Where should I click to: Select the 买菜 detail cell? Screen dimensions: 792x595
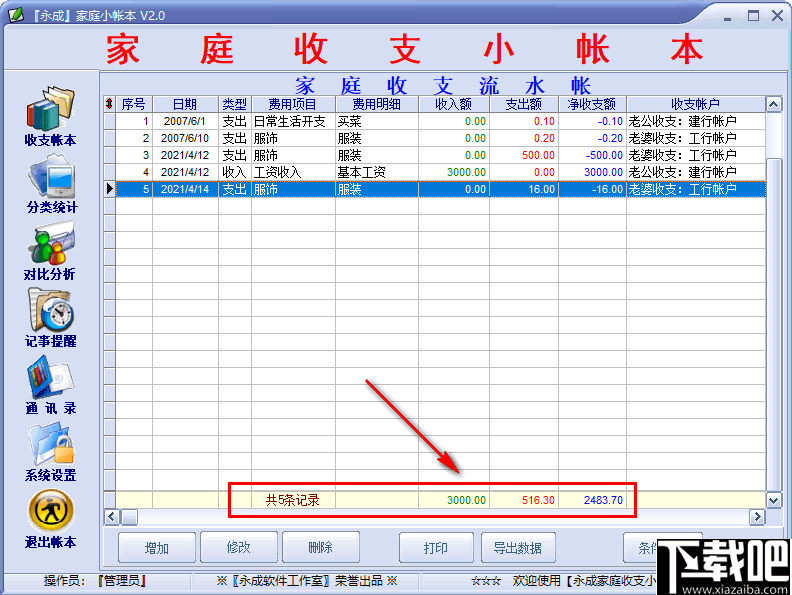377,121
